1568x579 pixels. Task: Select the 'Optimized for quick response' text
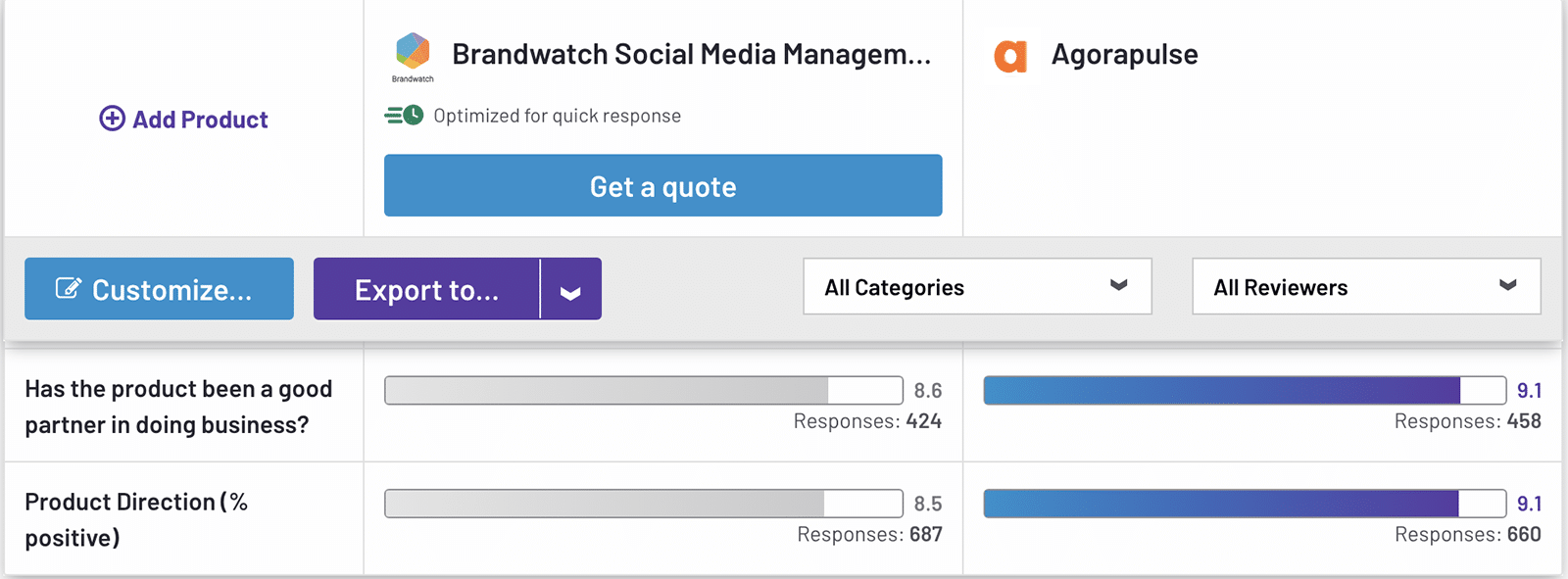(557, 116)
